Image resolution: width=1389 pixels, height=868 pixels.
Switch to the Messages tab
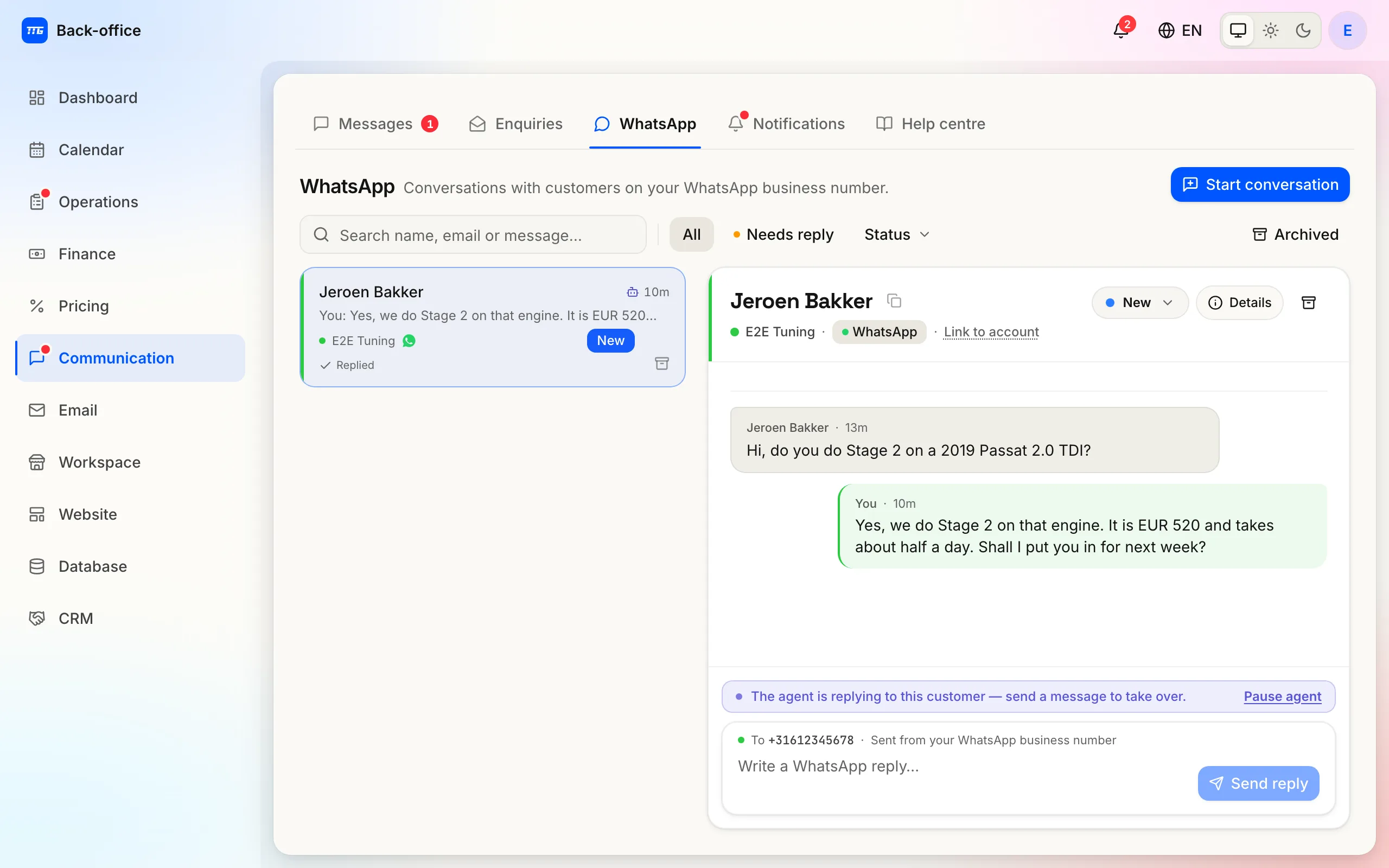[x=376, y=124]
